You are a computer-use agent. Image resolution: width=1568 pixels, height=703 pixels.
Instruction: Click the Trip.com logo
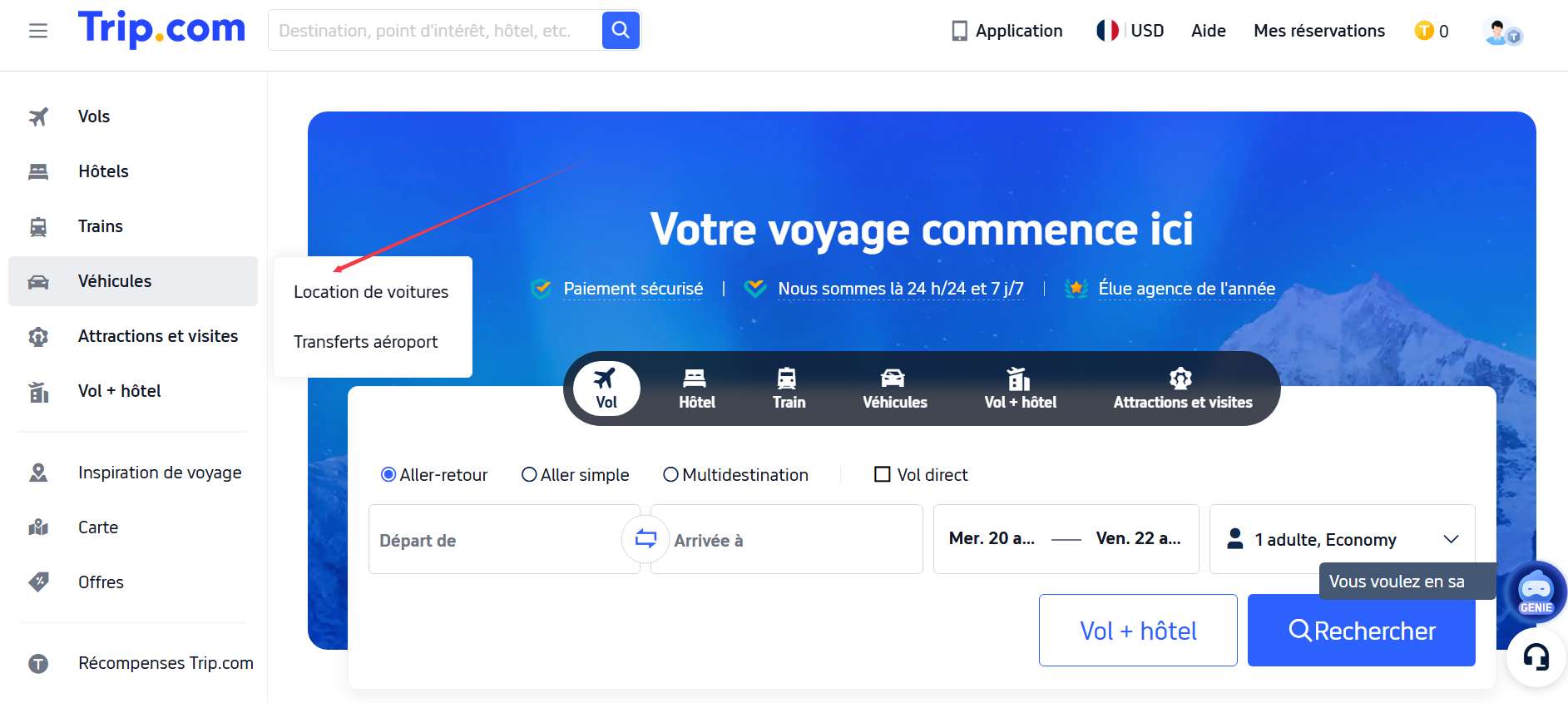(162, 29)
